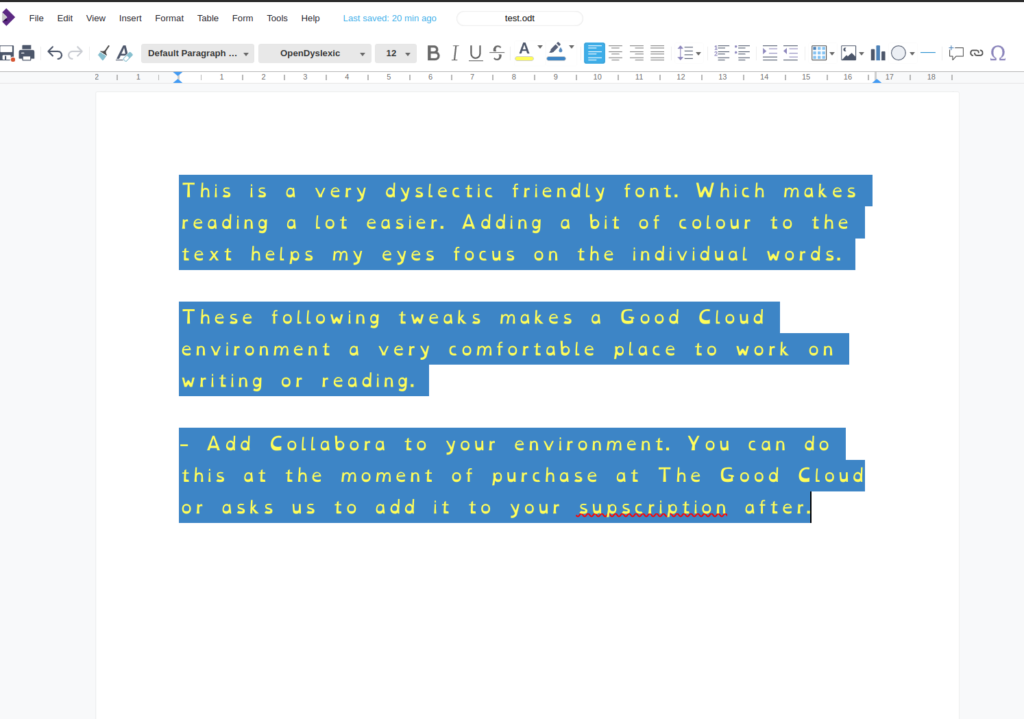The image size is (1024, 719).
Task: Toggle italic formatting
Action: pos(455,53)
